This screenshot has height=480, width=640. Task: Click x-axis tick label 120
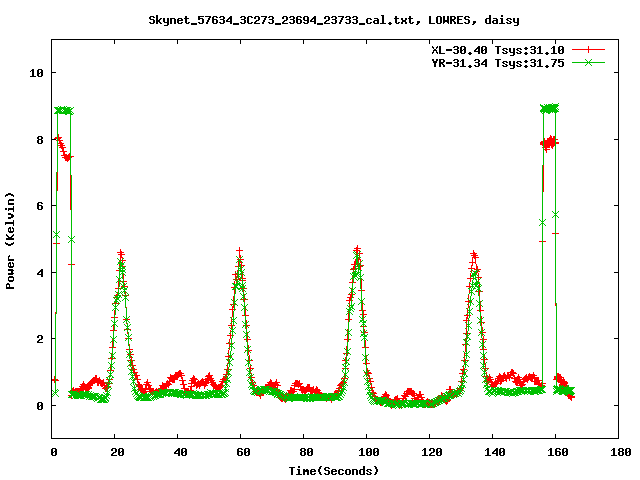point(432,452)
